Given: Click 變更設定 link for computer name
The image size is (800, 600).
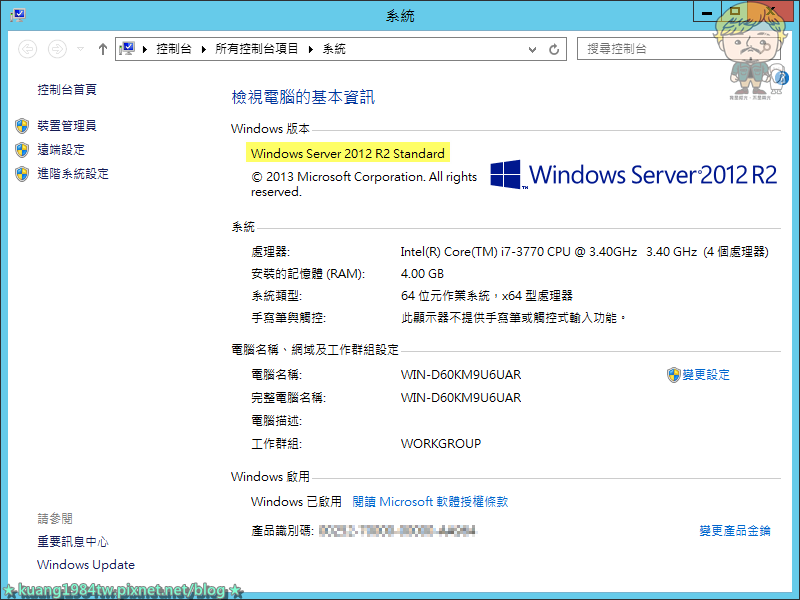Looking at the screenshot, I should tap(706, 375).
